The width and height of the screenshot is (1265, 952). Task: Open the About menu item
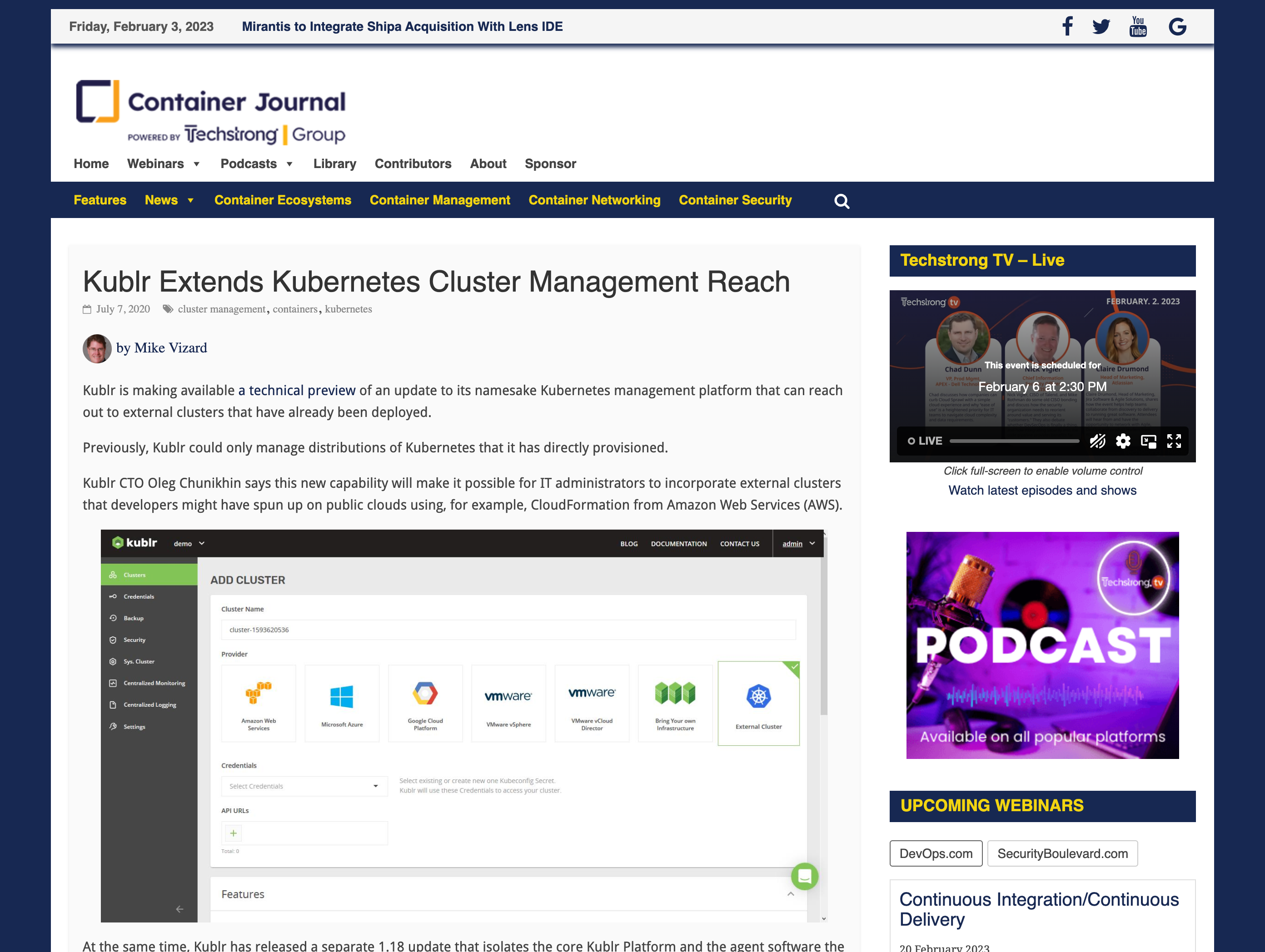(x=488, y=164)
